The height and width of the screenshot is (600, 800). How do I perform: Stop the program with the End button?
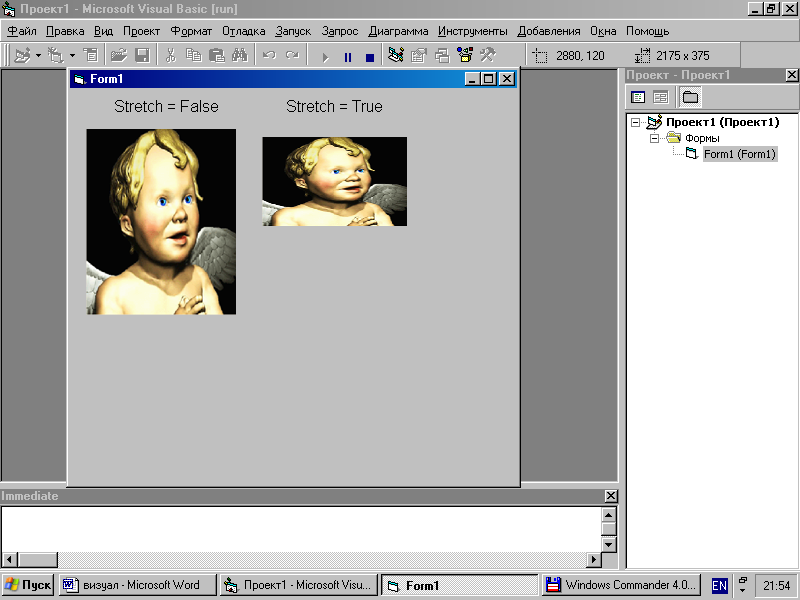pyautogui.click(x=370, y=57)
